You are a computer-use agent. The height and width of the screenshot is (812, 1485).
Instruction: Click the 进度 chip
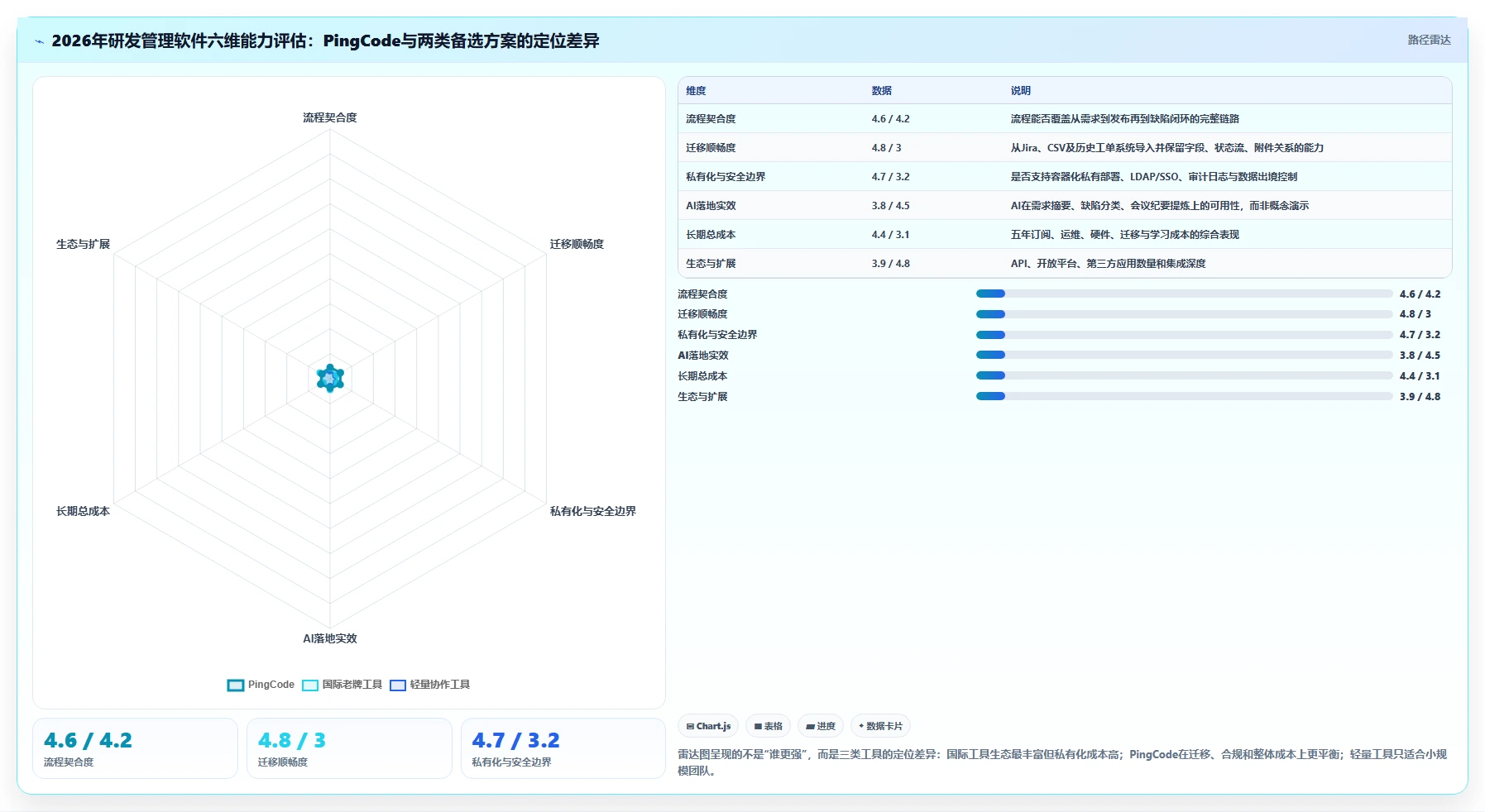[821, 726]
